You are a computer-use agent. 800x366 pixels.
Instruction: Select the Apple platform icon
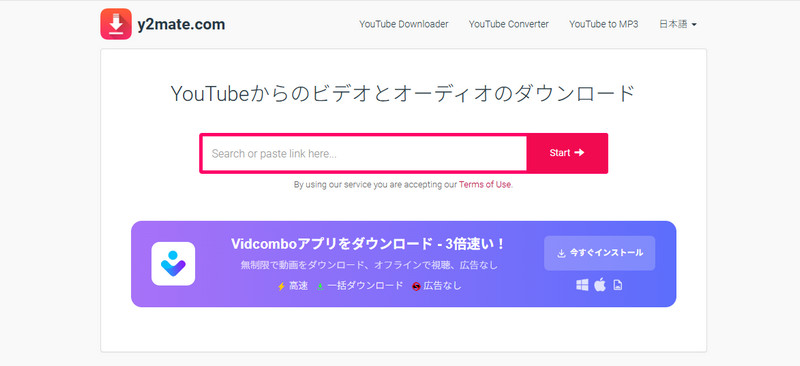(600, 284)
